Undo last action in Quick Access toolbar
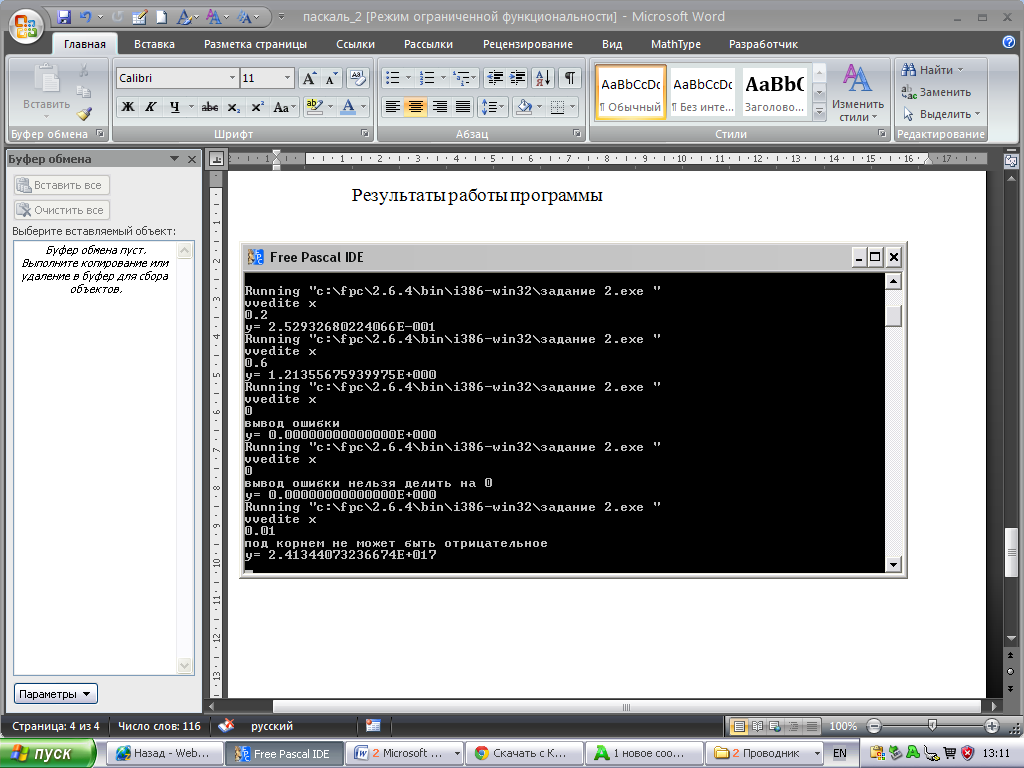 [85, 18]
